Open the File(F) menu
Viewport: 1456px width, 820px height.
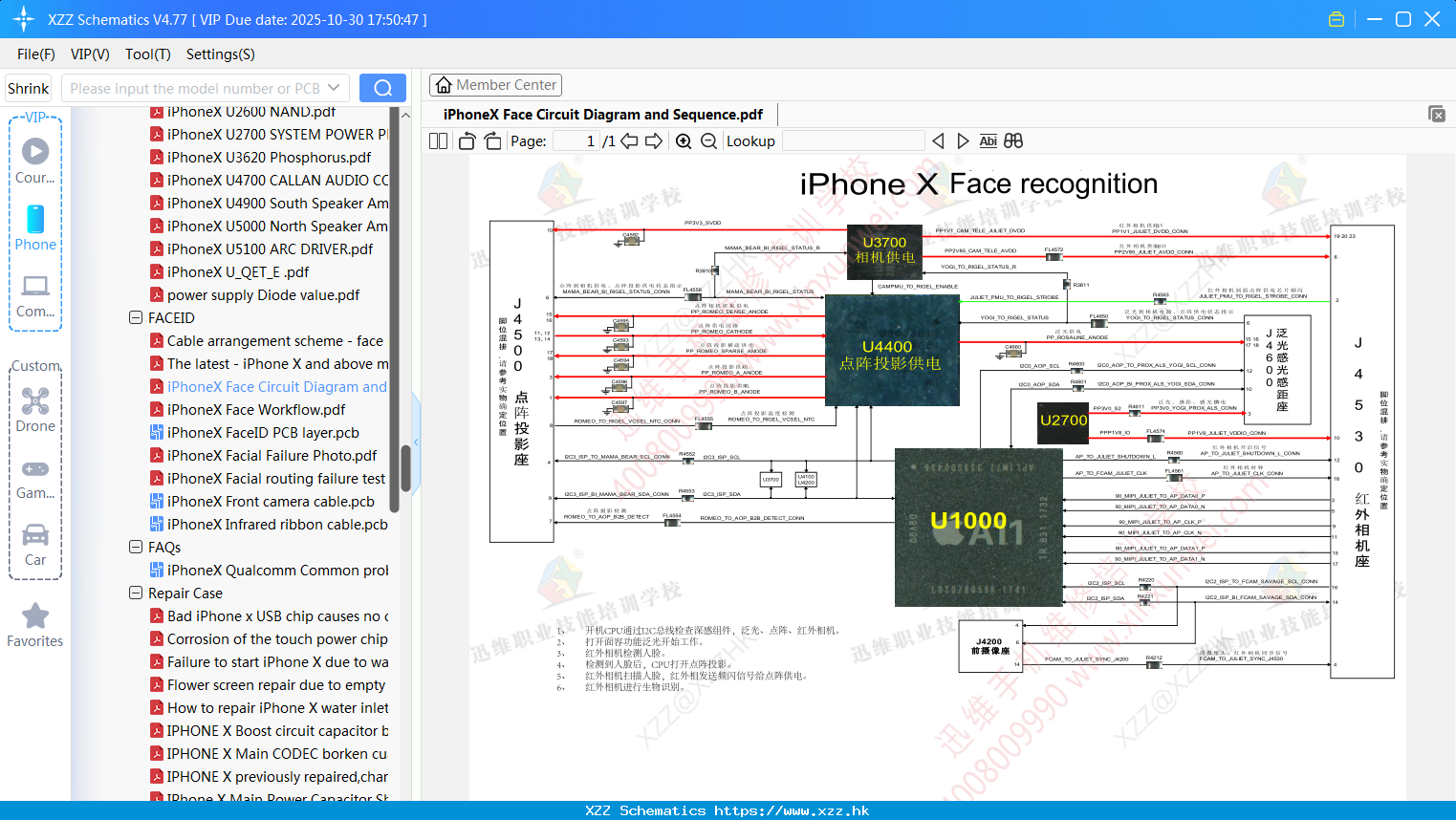(36, 54)
